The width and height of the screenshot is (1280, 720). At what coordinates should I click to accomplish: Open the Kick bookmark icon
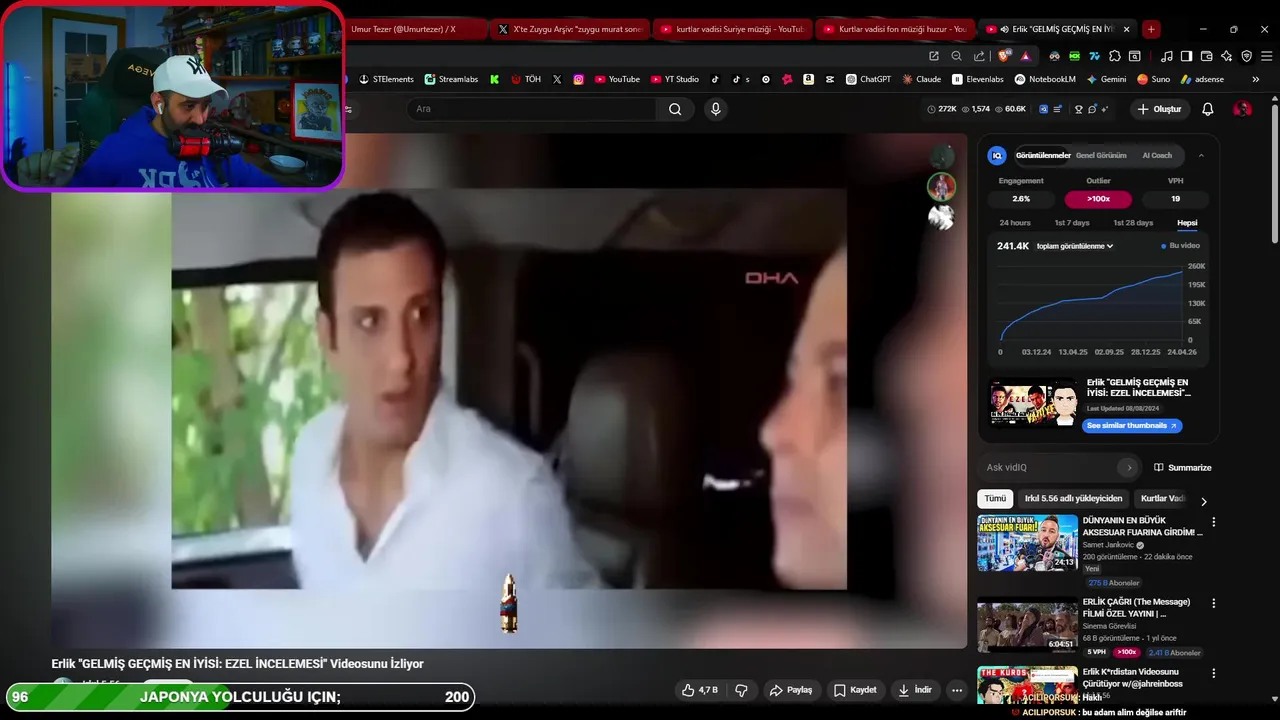(x=494, y=79)
